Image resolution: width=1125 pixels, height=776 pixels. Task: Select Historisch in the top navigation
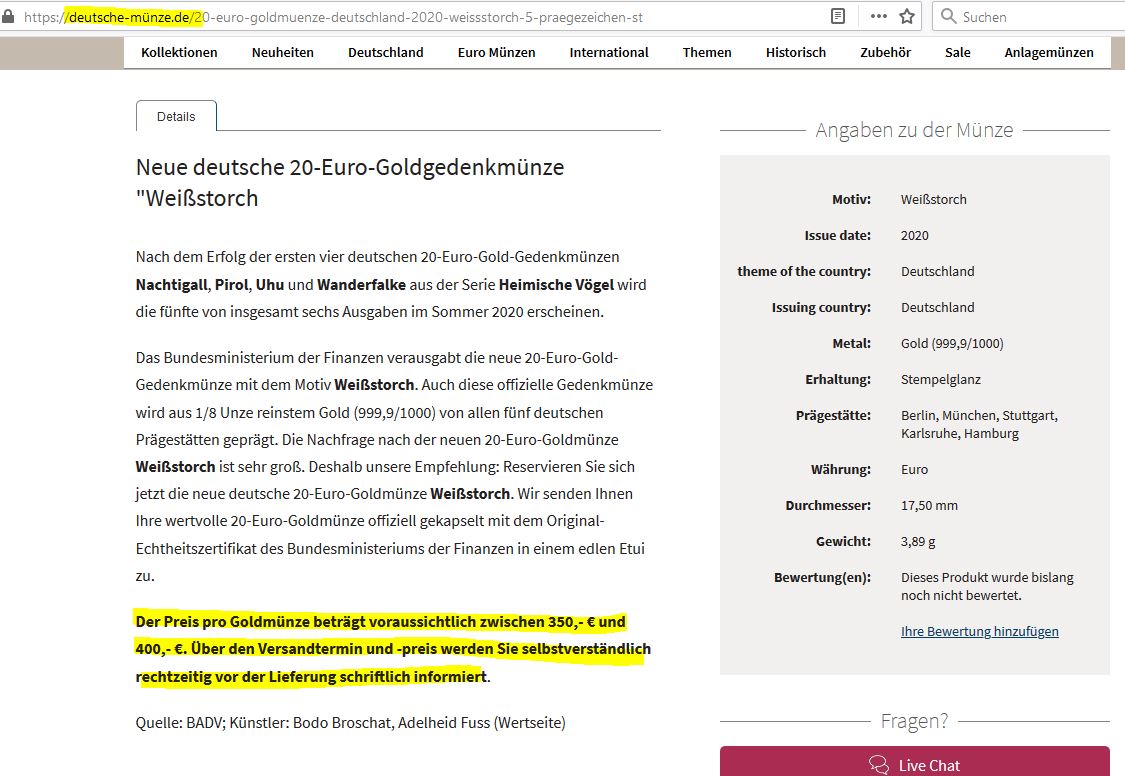[796, 53]
